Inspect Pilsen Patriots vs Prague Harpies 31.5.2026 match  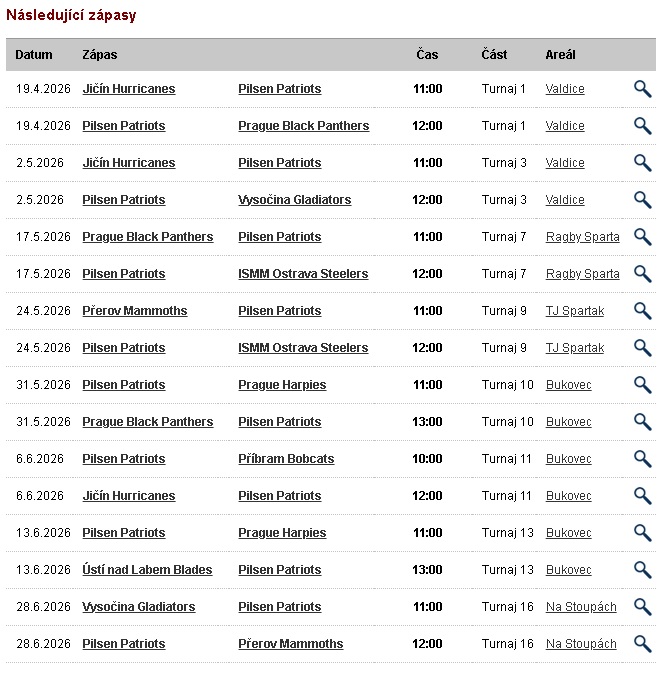[642, 385]
